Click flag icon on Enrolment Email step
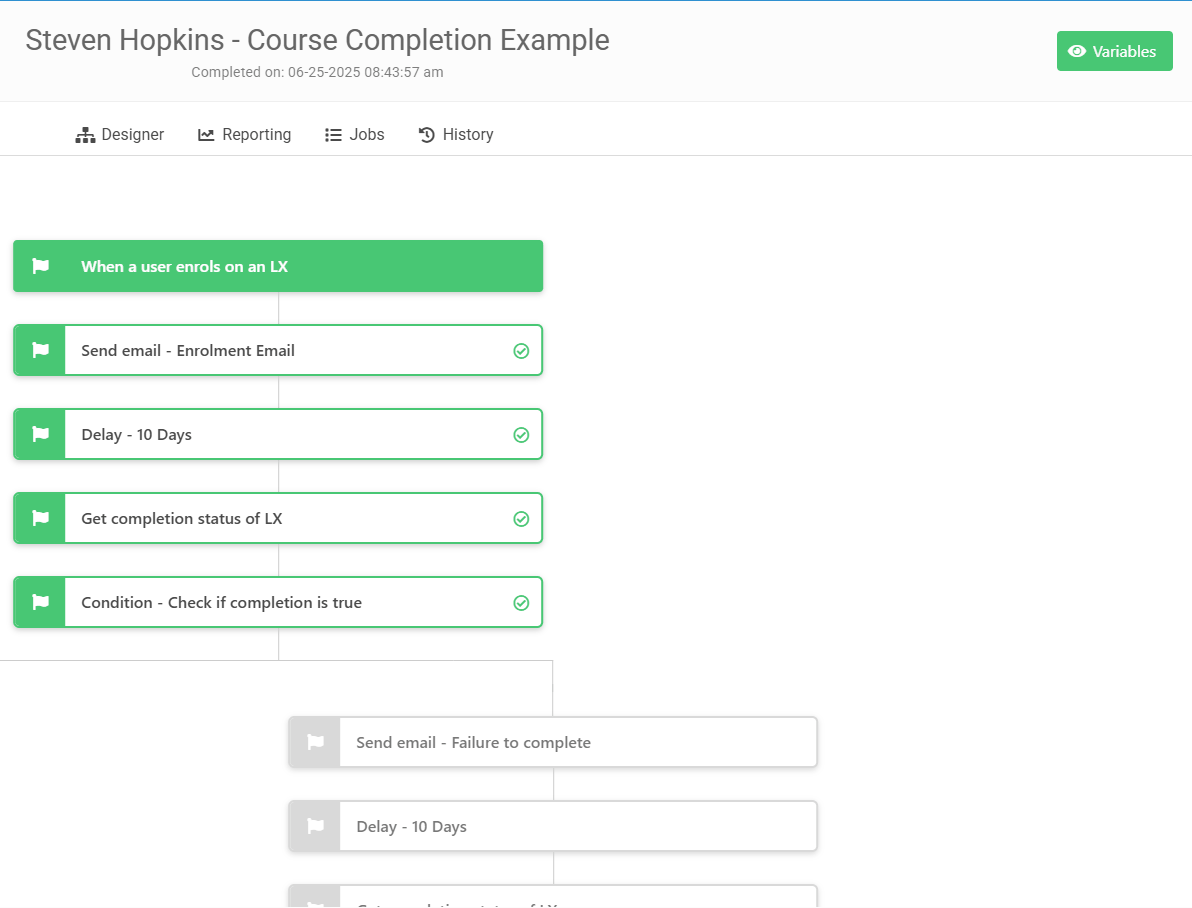The width and height of the screenshot is (1192, 908). click(x=40, y=350)
